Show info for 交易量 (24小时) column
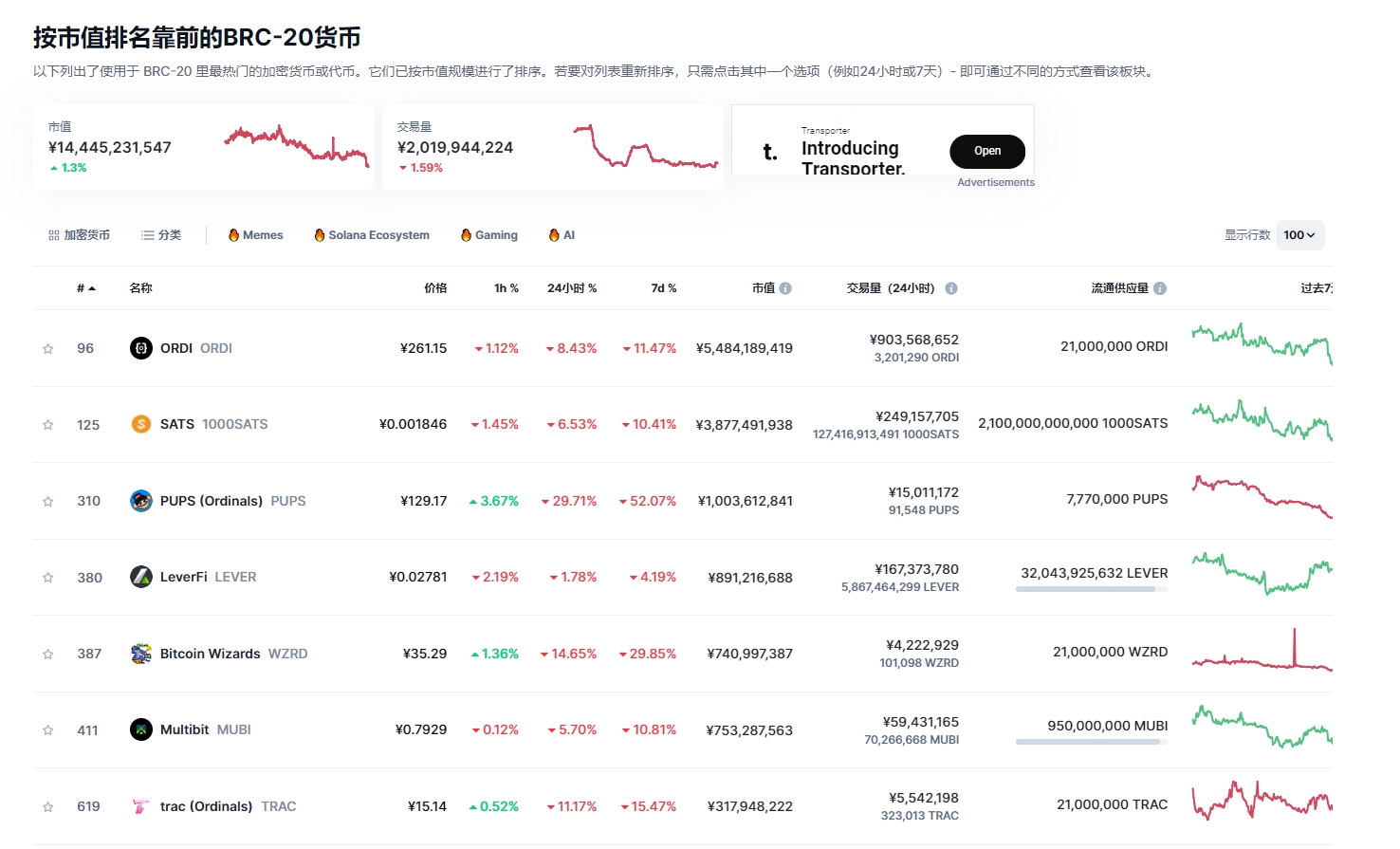The width and height of the screenshot is (1400, 849). coord(951,288)
